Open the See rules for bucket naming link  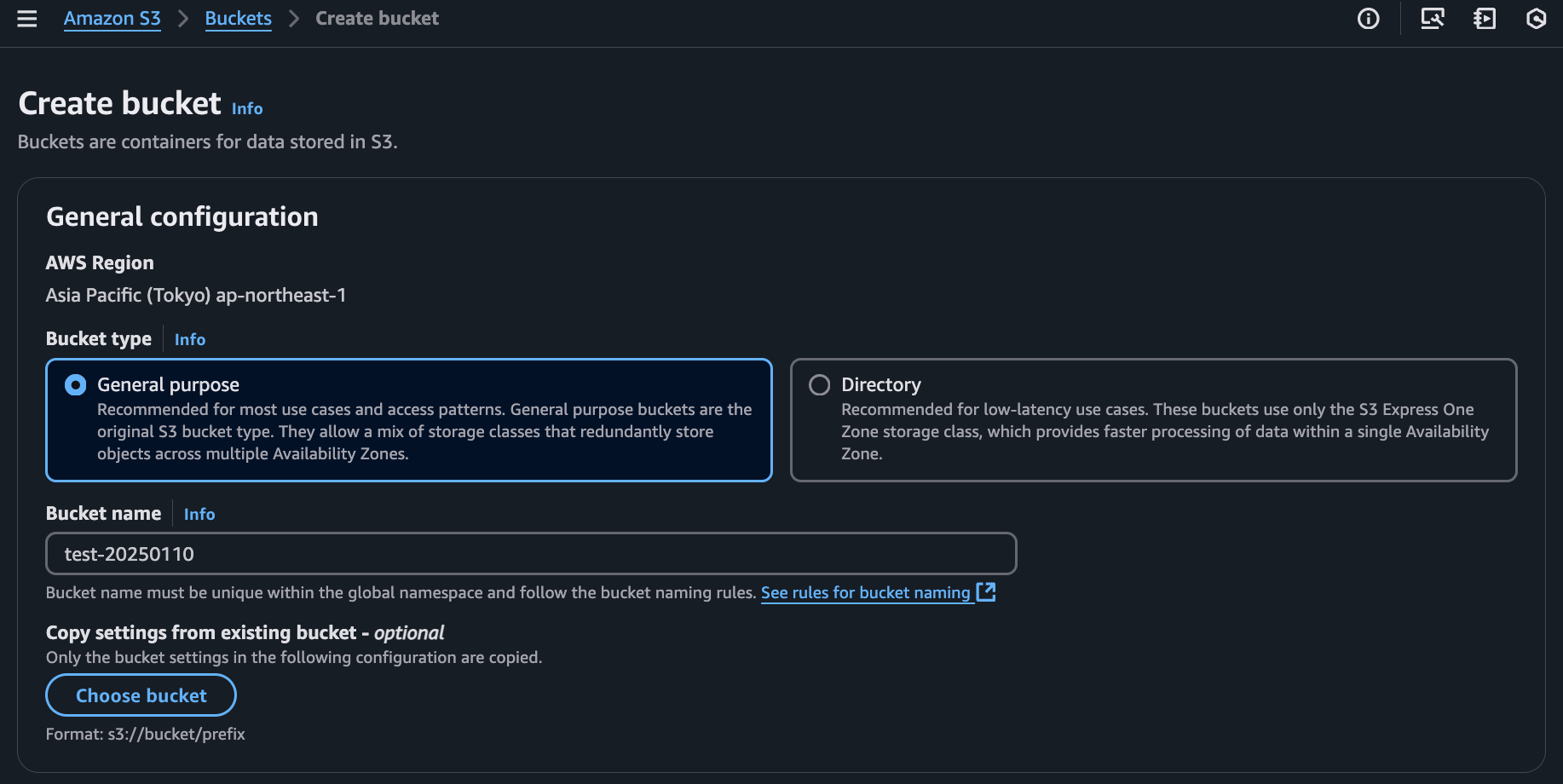tap(865, 592)
